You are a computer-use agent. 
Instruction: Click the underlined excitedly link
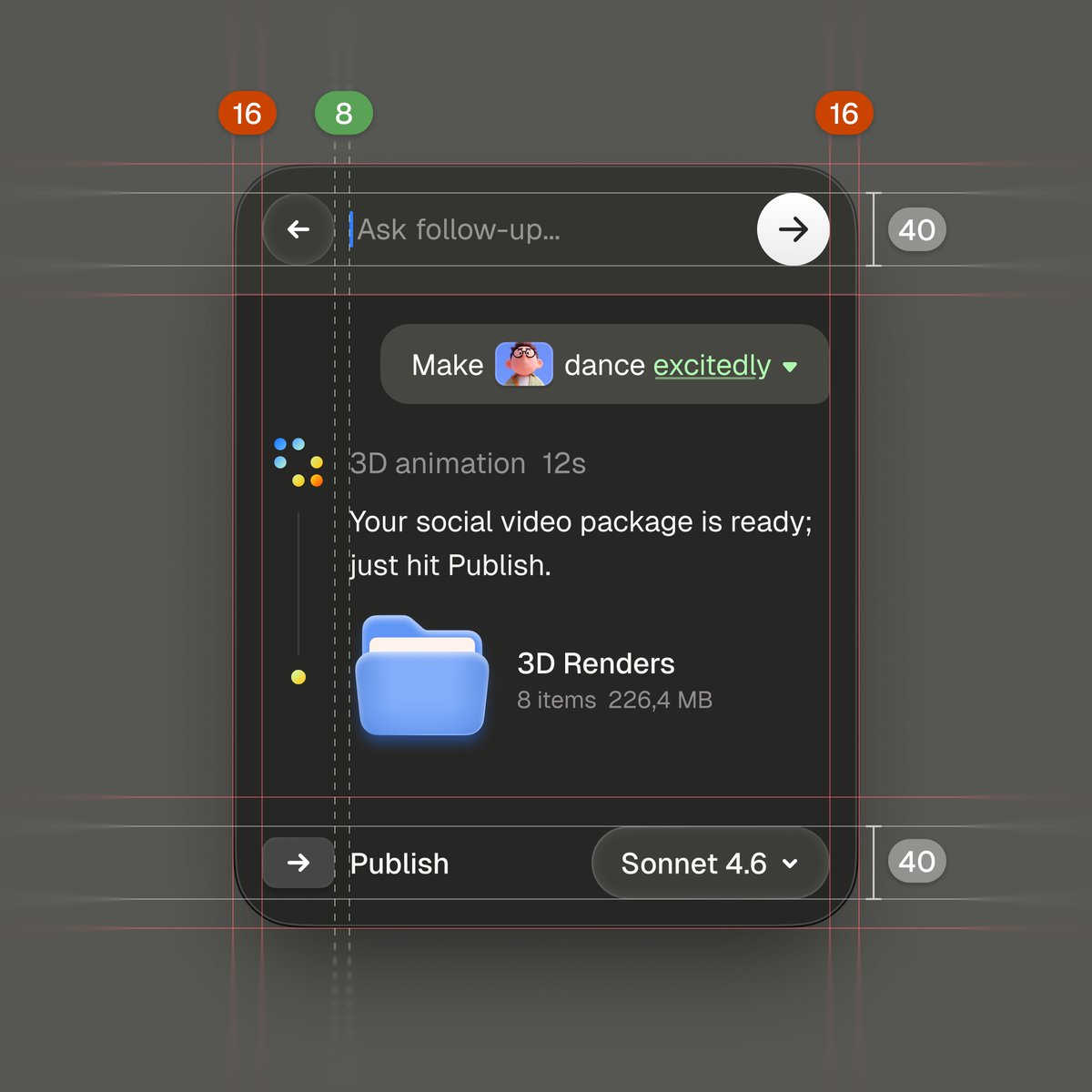point(712,365)
